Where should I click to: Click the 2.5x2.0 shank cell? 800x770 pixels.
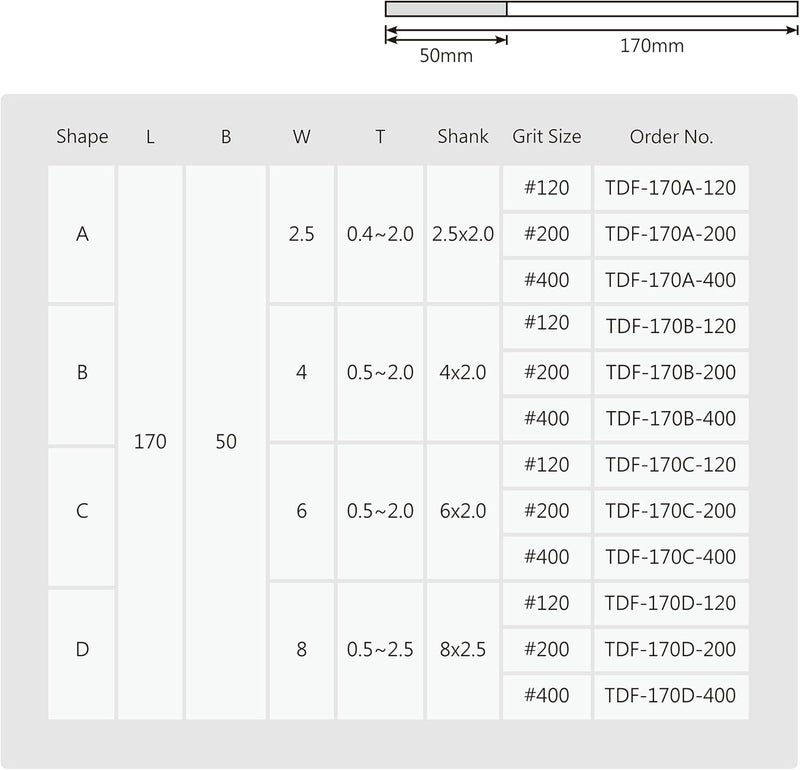pyautogui.click(x=463, y=234)
